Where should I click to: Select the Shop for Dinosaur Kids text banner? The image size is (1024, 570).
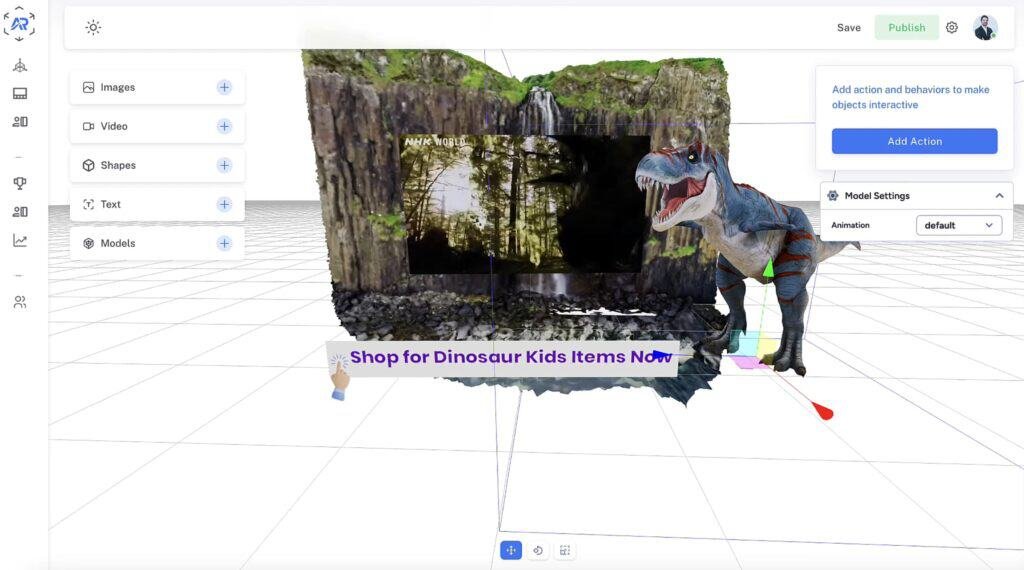500,357
